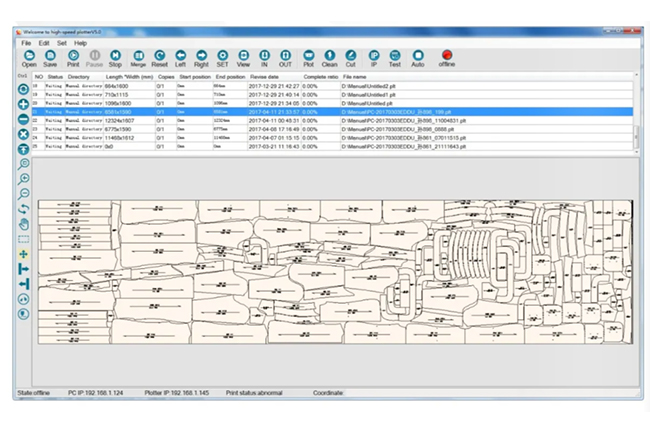Click the Plot toolbar icon
The image size is (650, 434).
(x=309, y=57)
